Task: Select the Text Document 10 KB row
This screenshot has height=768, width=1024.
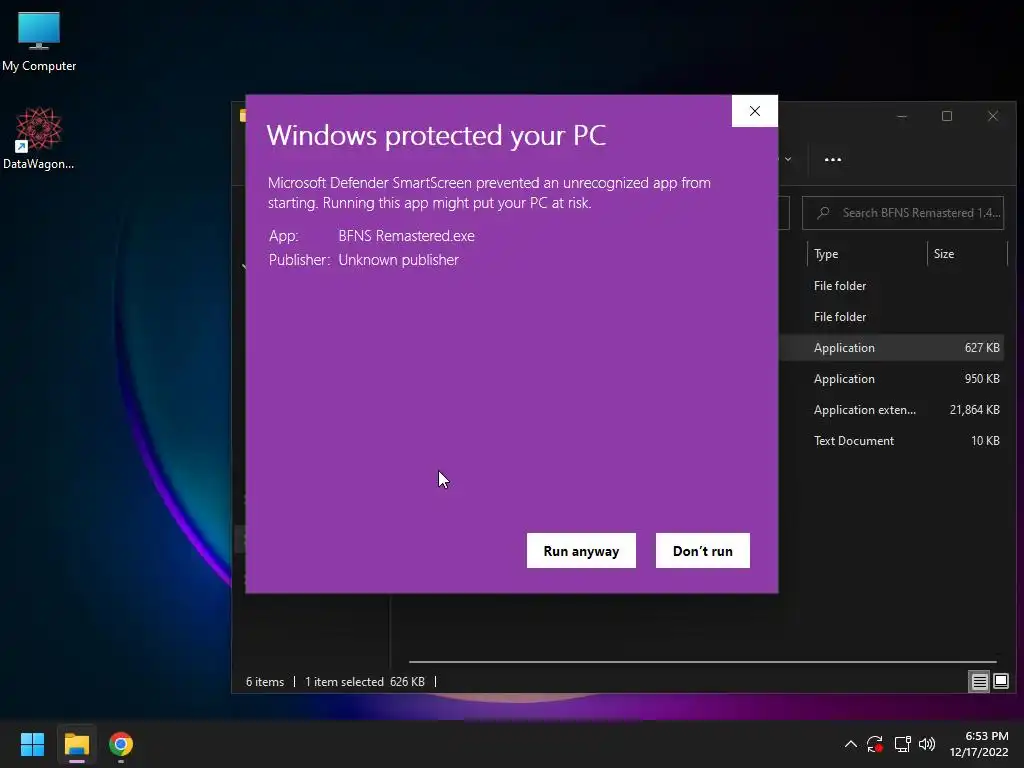Action: pyautogui.click(x=891, y=441)
